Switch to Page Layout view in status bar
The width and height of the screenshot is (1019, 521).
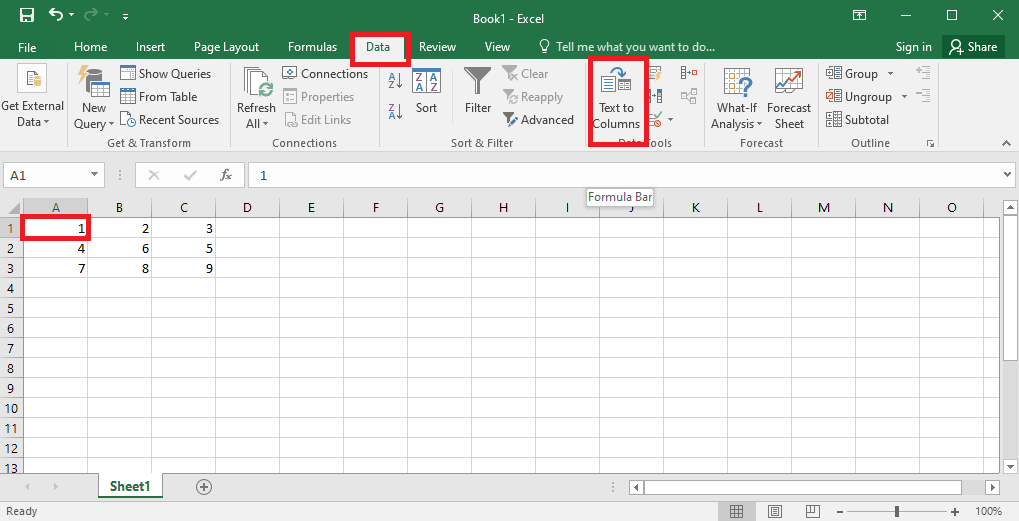[775, 511]
